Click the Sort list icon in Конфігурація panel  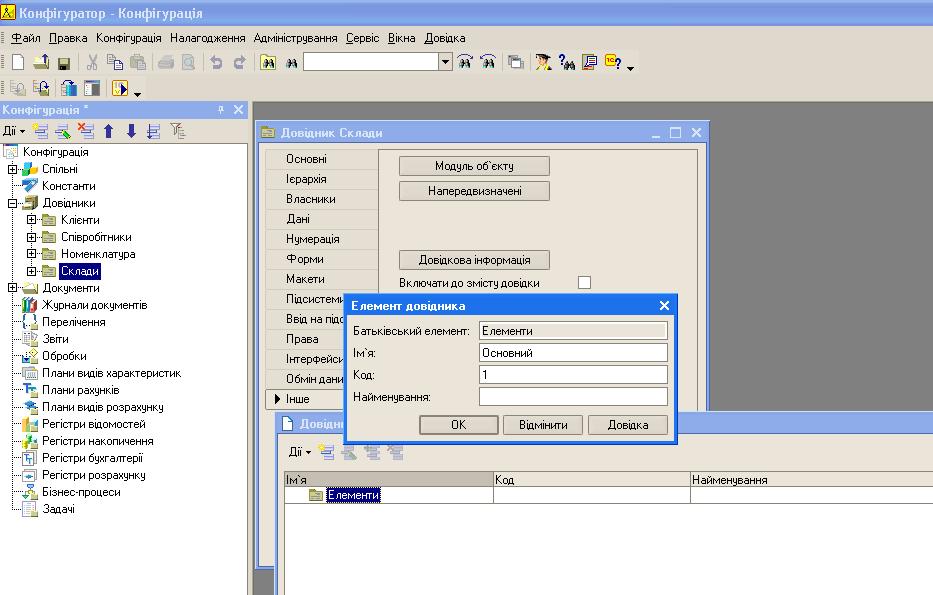(154, 131)
